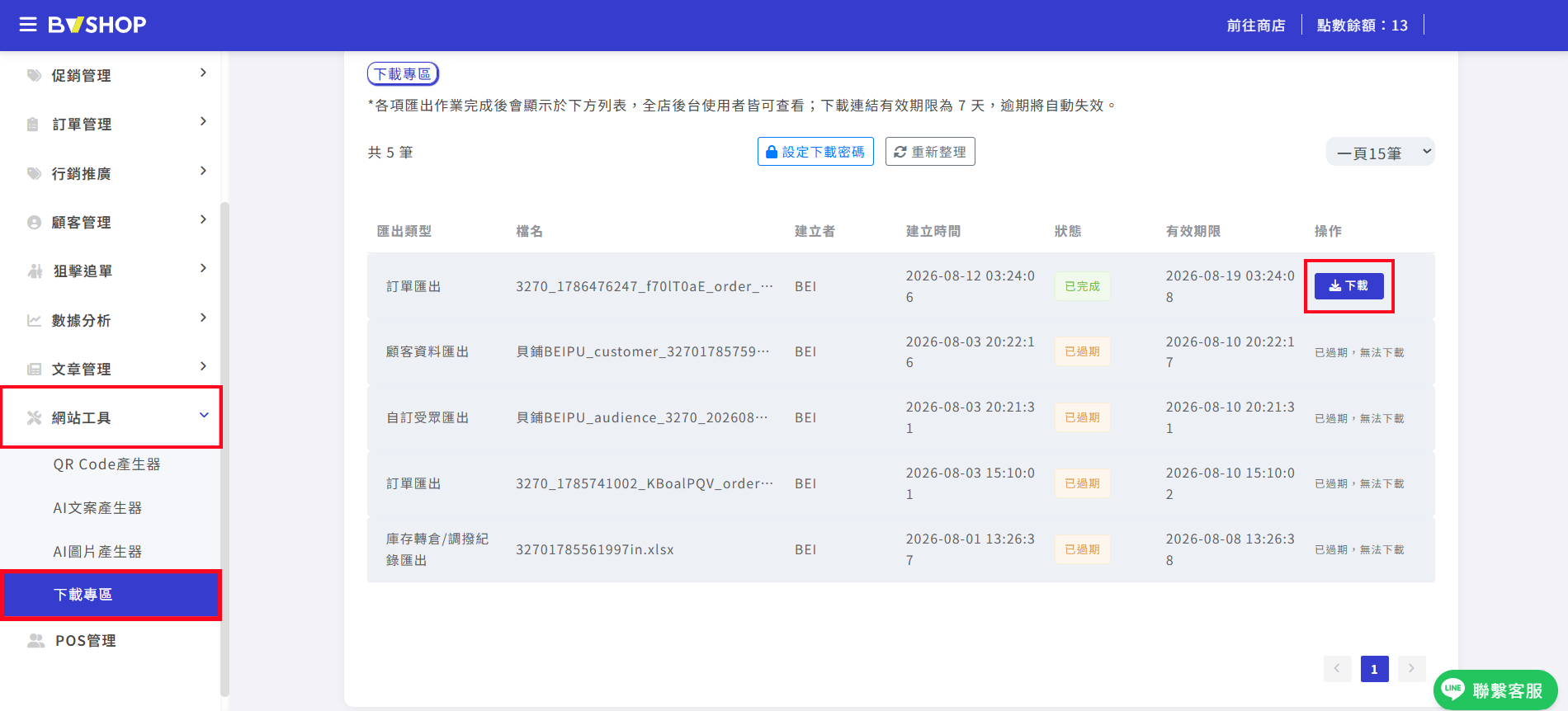Click the 下載專區 heading tag

click(403, 74)
